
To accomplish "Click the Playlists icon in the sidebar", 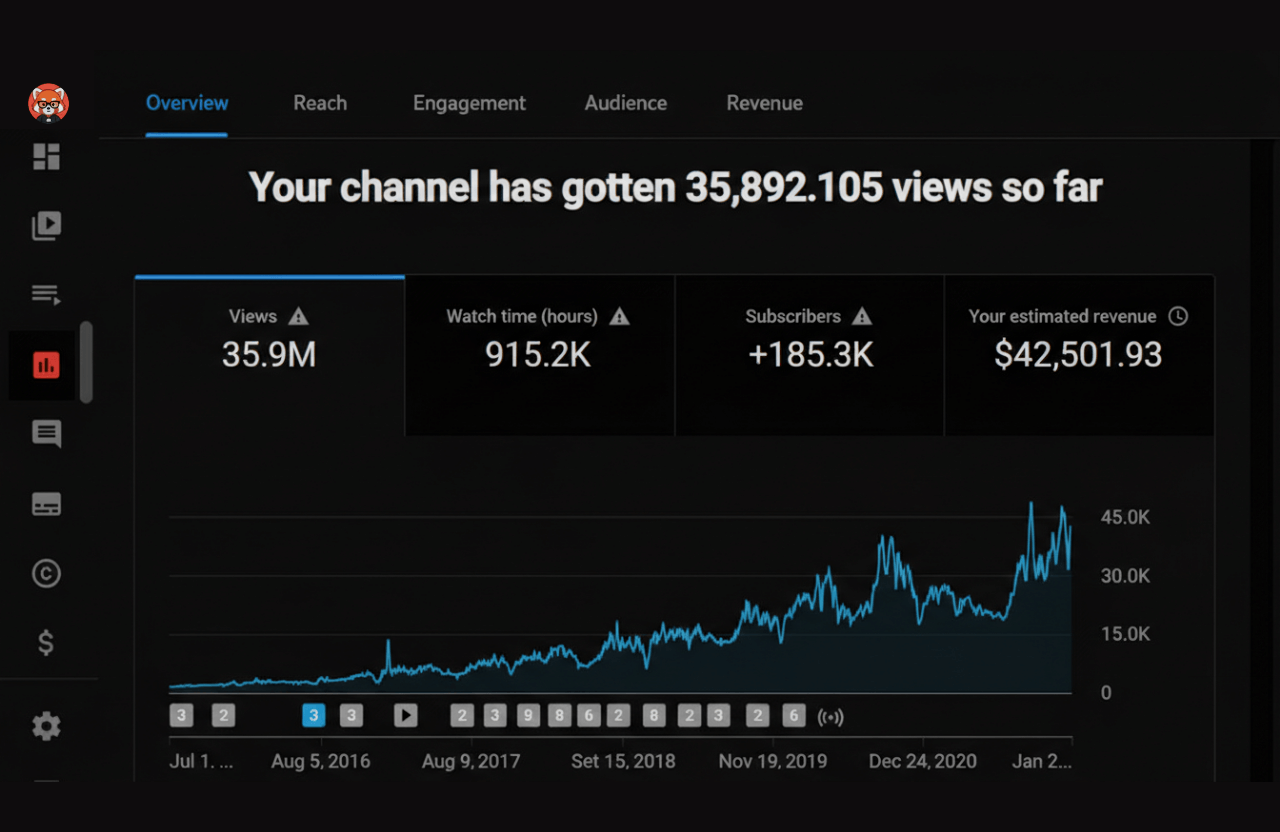I will [46, 294].
